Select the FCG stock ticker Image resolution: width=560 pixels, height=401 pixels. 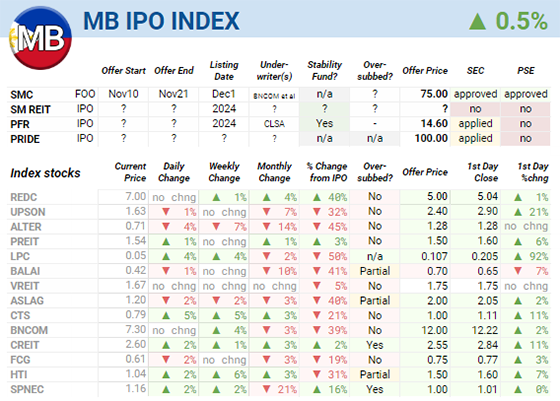[20, 360]
